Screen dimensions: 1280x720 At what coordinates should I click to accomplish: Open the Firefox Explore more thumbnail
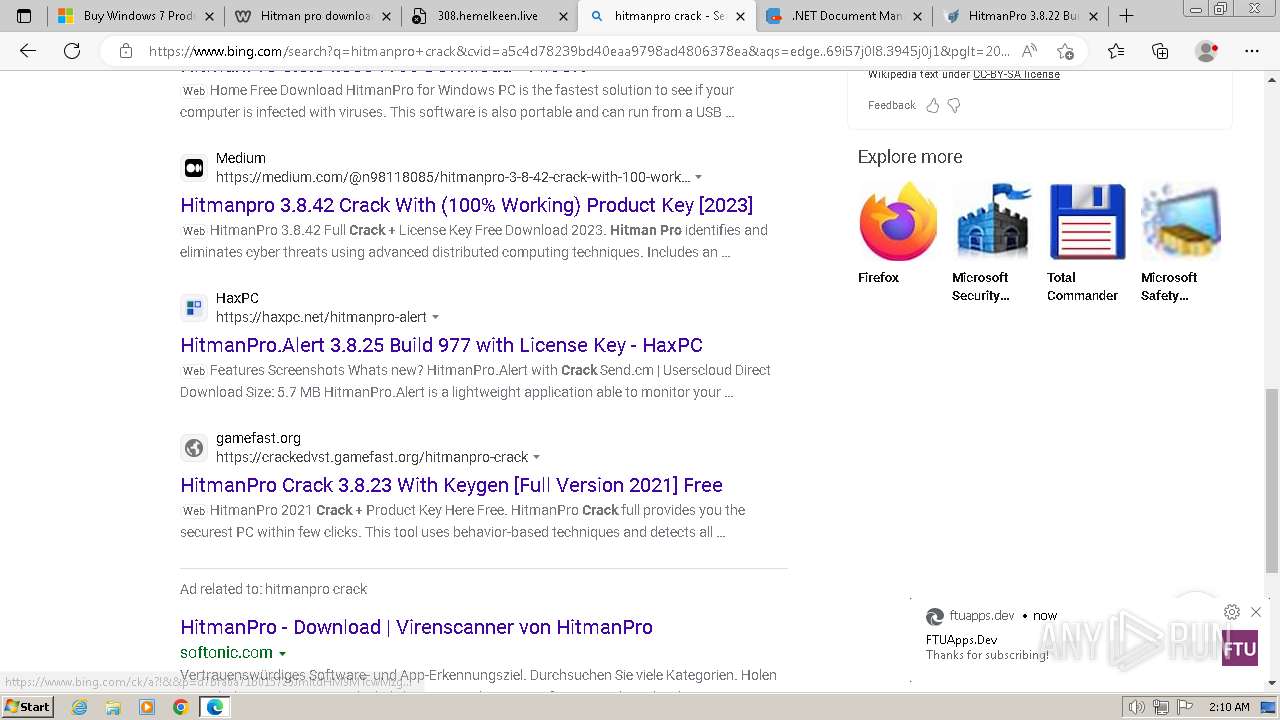(x=898, y=221)
